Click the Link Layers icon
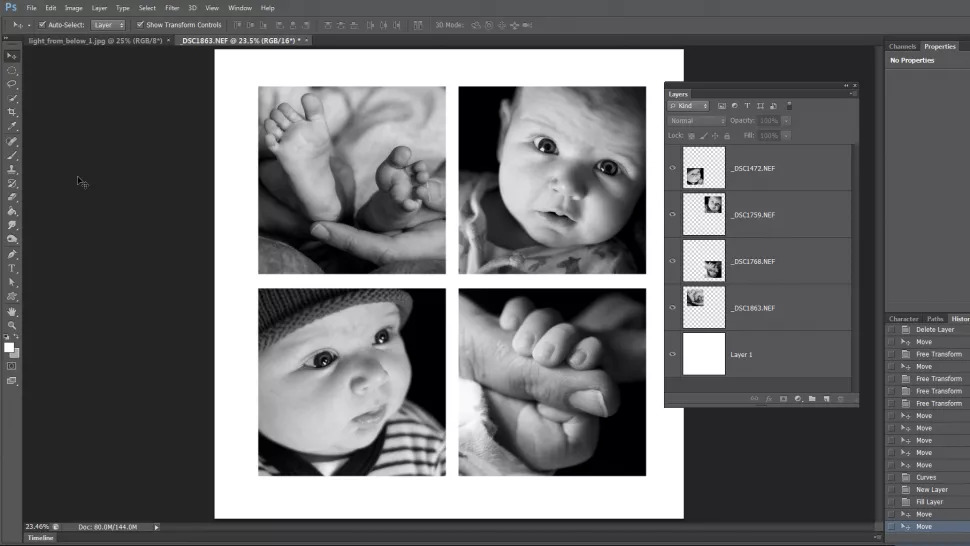This screenshot has width=970, height=546. pos(754,399)
